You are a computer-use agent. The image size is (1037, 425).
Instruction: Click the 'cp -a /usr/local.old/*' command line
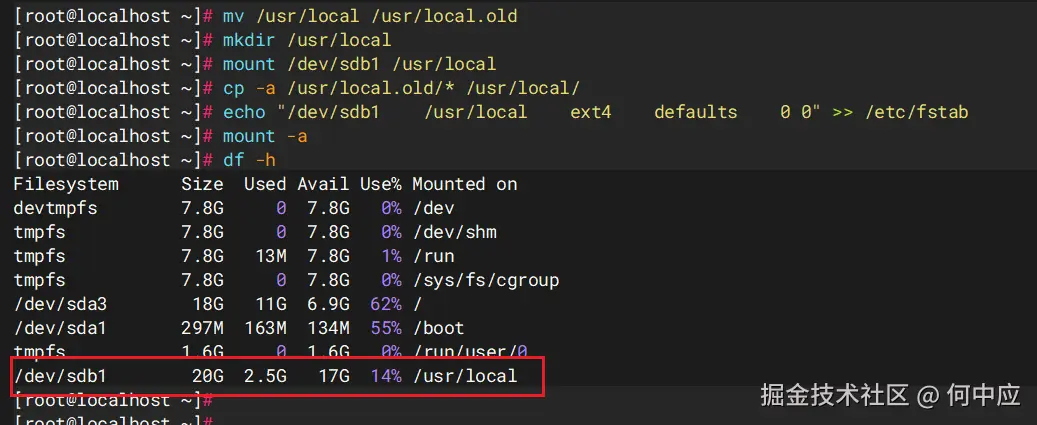[x=401, y=88]
